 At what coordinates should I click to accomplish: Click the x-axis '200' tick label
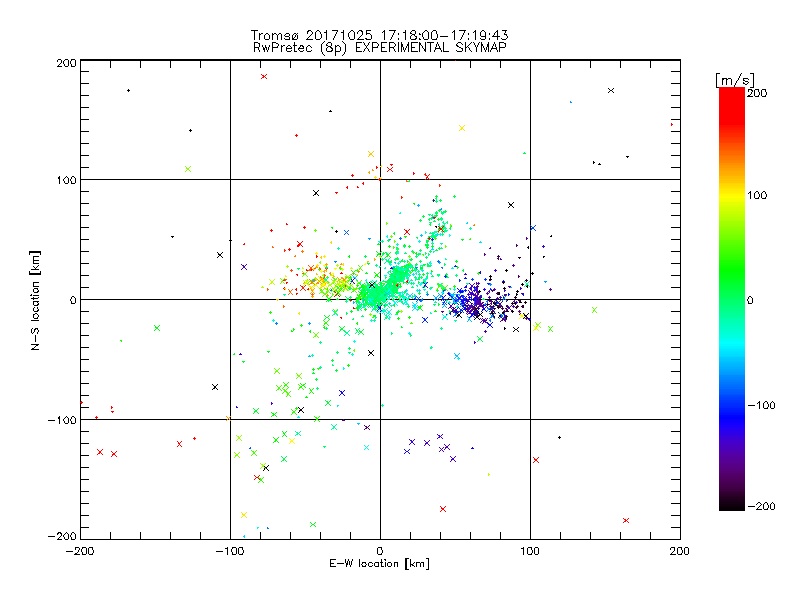point(680,551)
